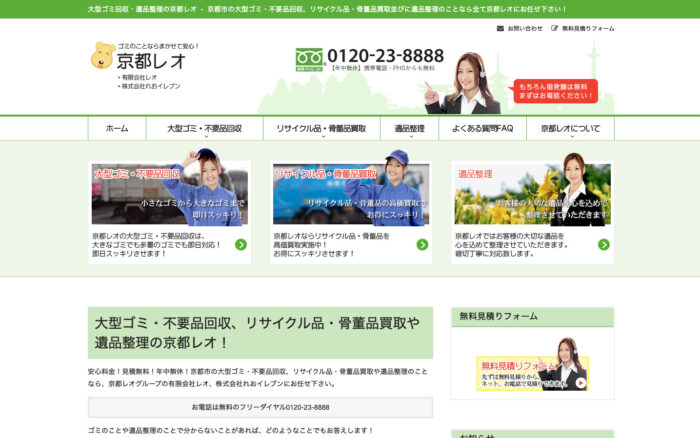Click the pencil icon beside 無料見積りフォーム
This screenshot has width=700, height=438.
pos(554,28)
